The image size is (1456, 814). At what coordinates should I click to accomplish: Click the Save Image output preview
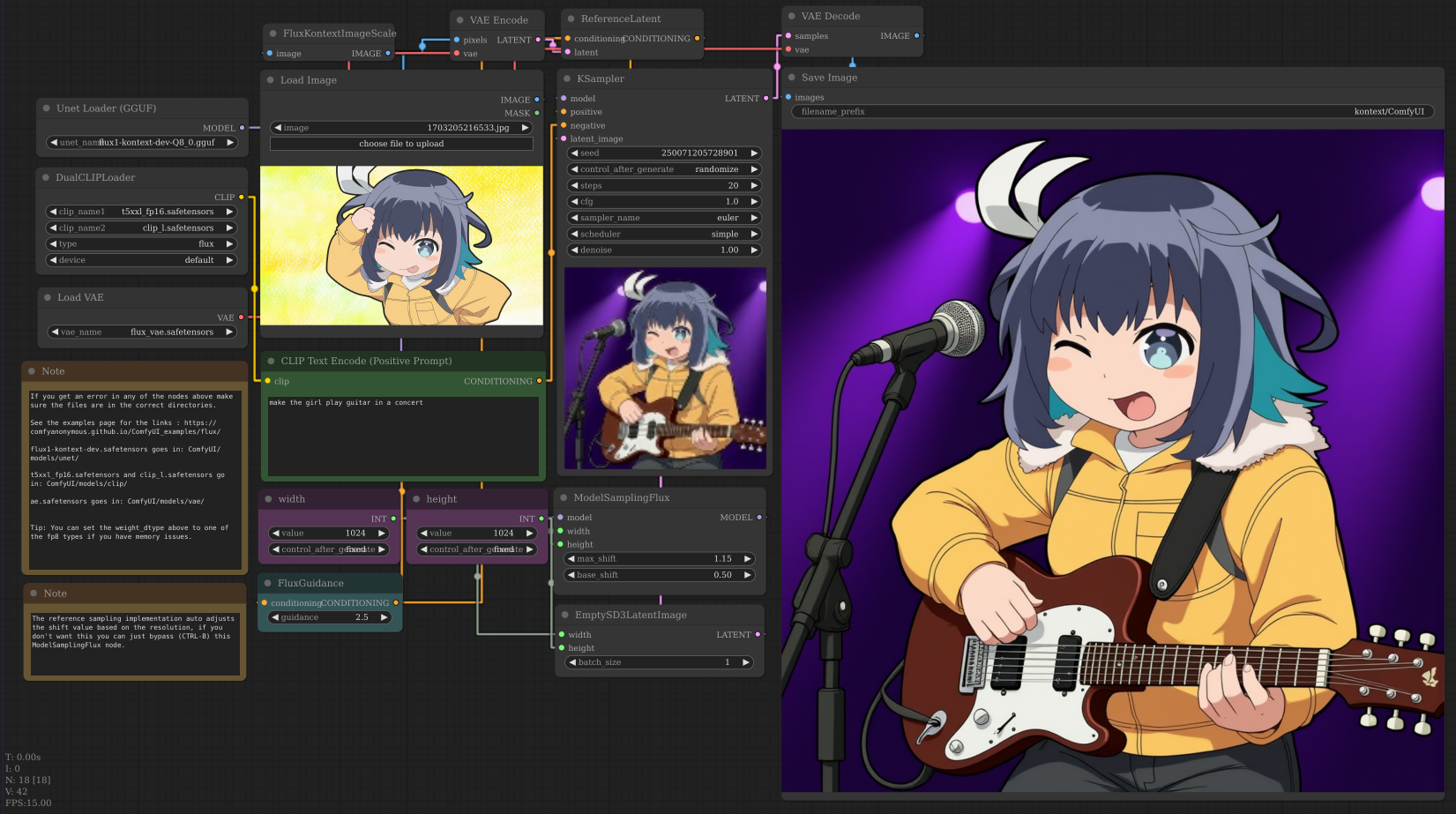click(x=1113, y=460)
